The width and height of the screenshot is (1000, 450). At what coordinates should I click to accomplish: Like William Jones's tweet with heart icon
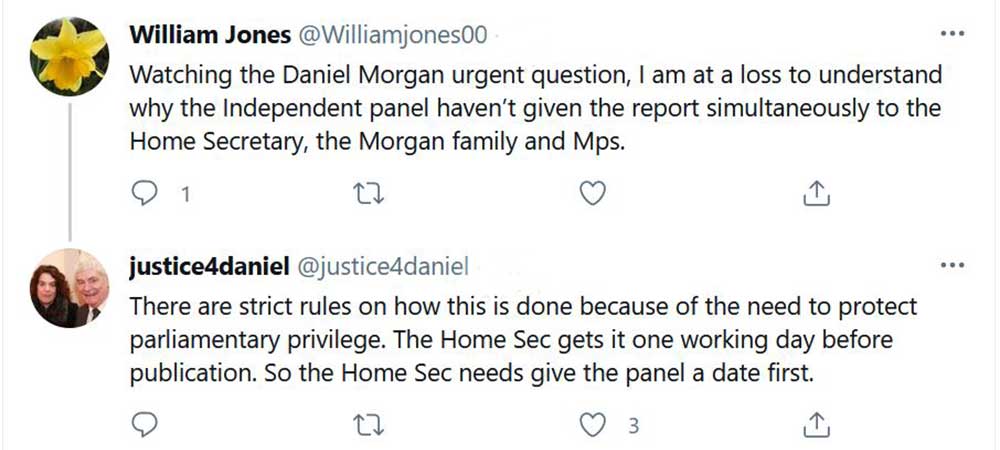[x=593, y=193]
